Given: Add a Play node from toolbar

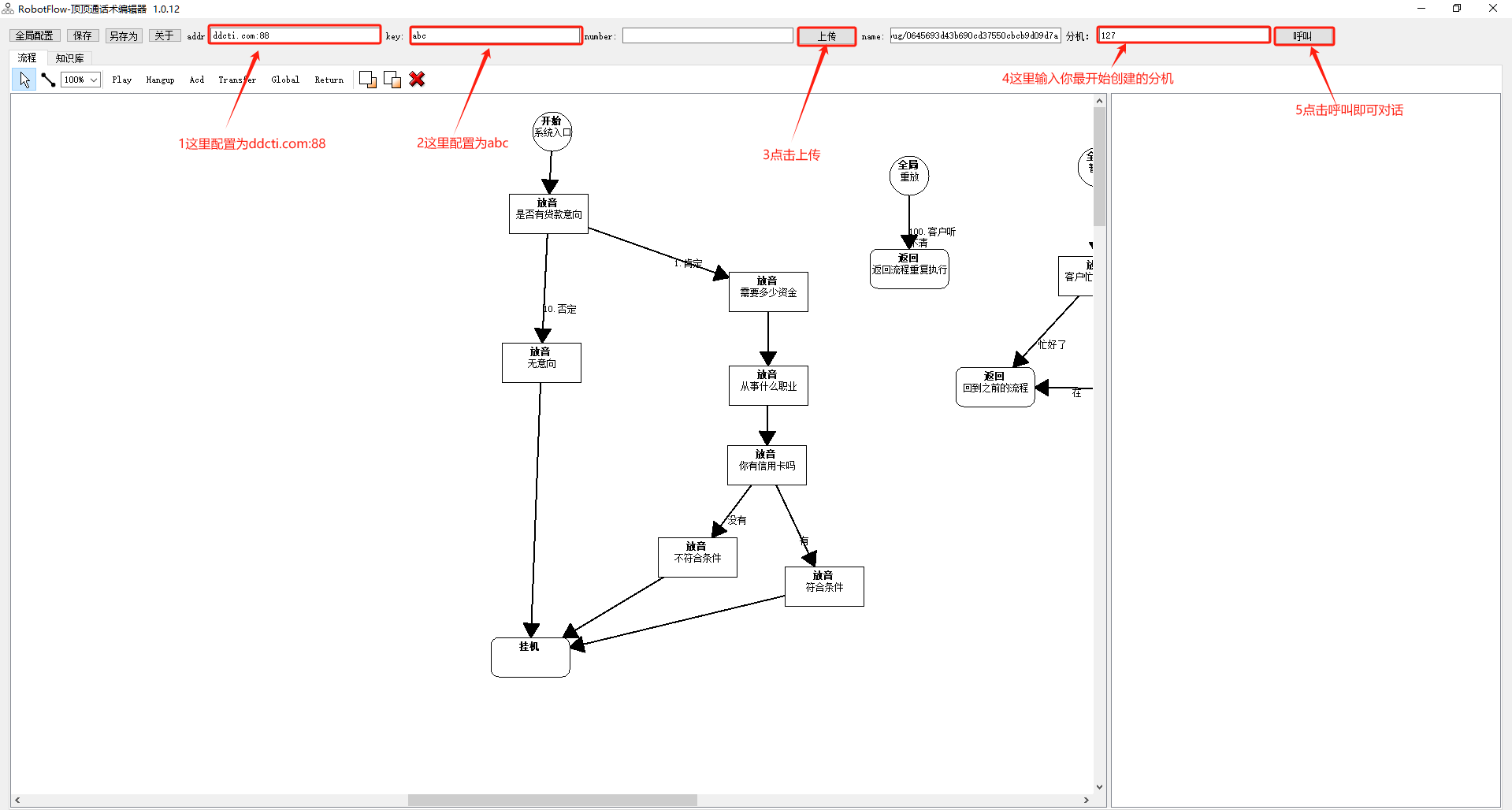Looking at the screenshot, I should [x=121, y=80].
